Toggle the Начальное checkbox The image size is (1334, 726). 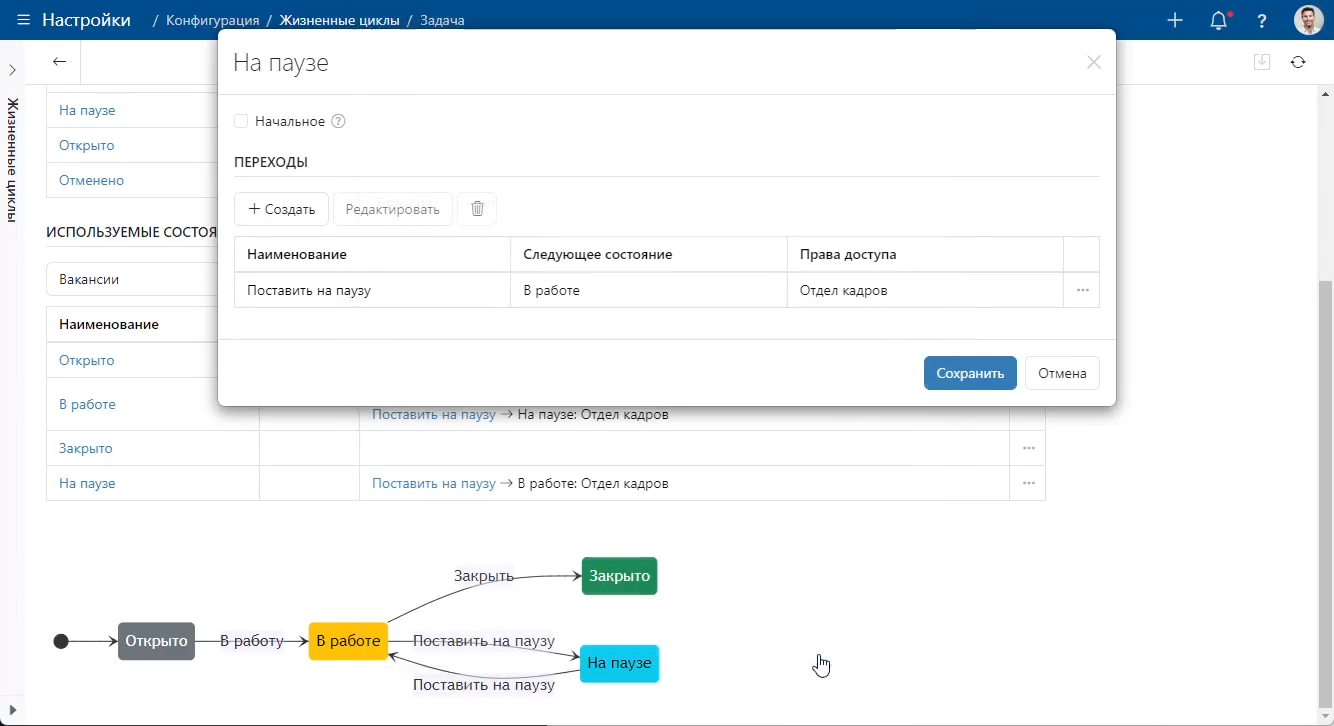[241, 121]
